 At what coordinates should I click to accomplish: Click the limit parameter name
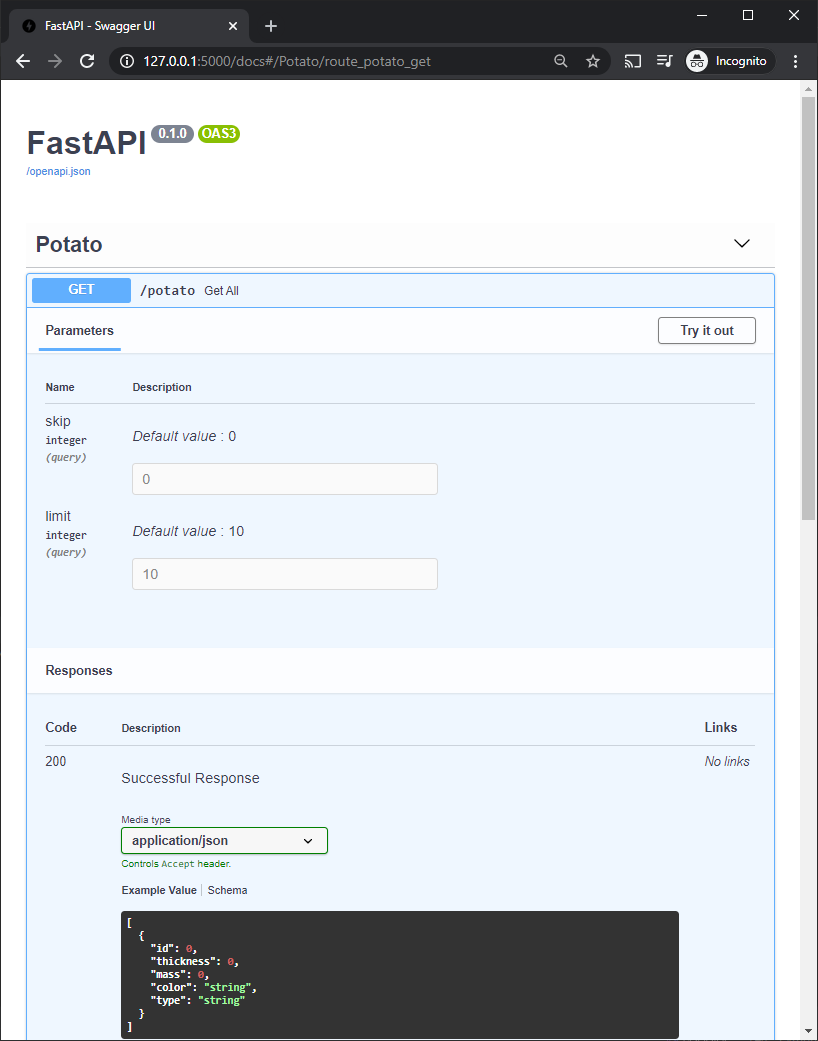coord(58,516)
